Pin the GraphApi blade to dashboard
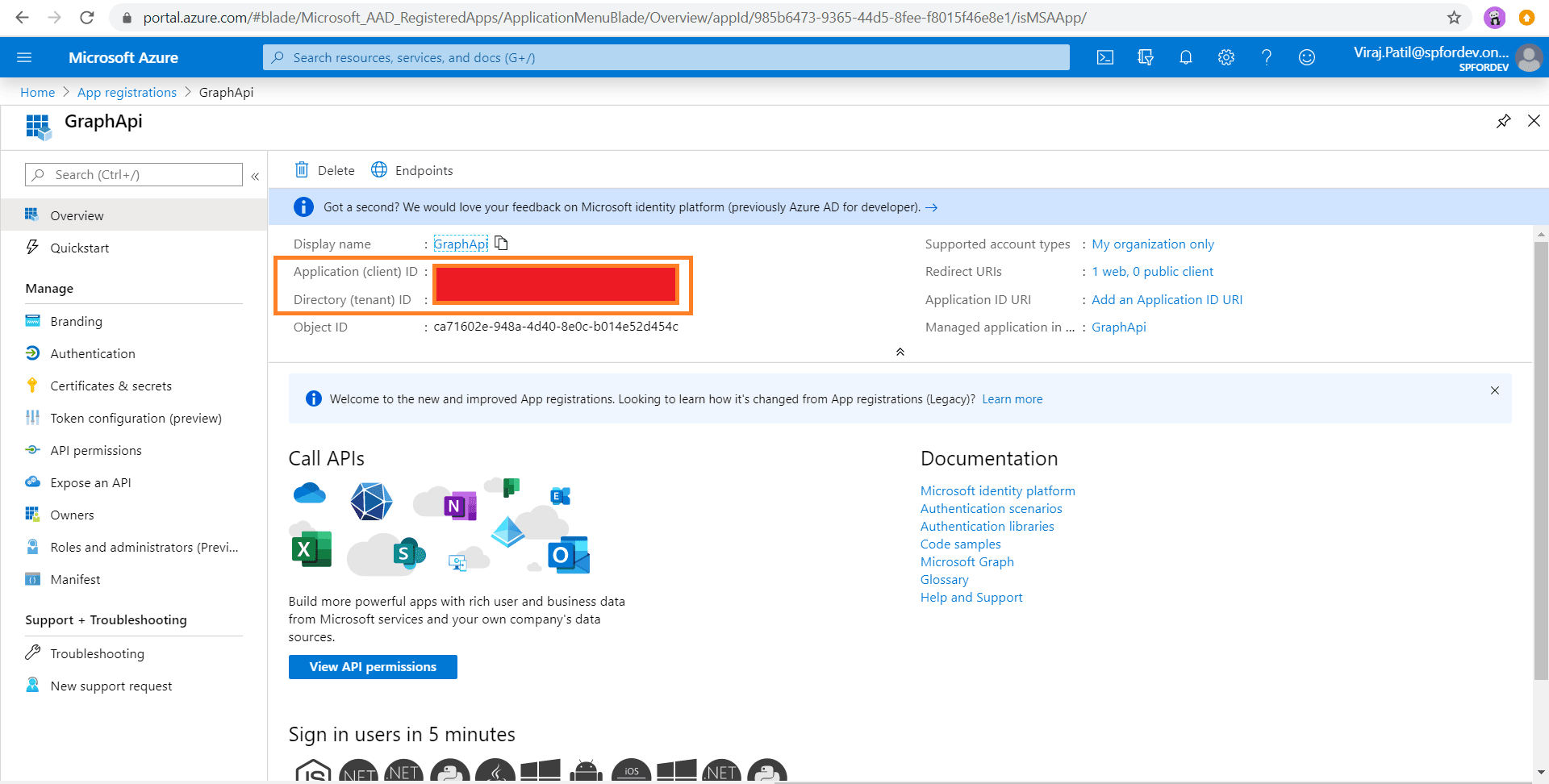The height and width of the screenshot is (784, 1549). [x=1504, y=121]
